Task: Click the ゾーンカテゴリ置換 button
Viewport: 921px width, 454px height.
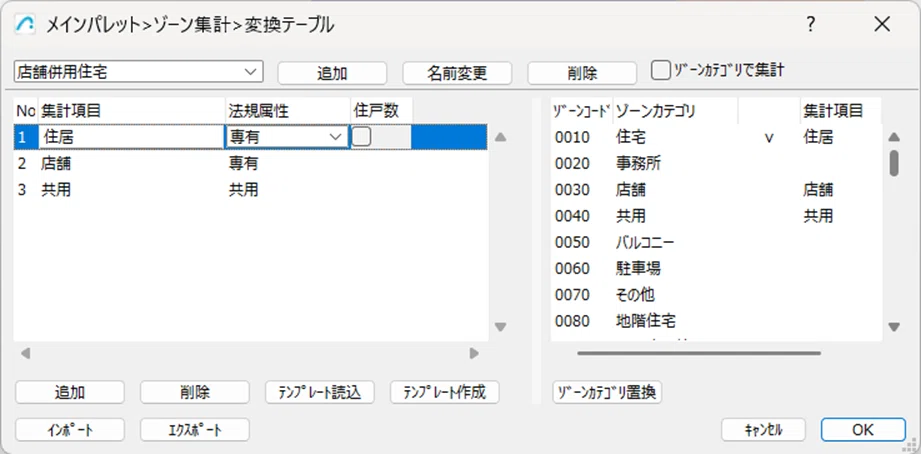Action: point(607,392)
